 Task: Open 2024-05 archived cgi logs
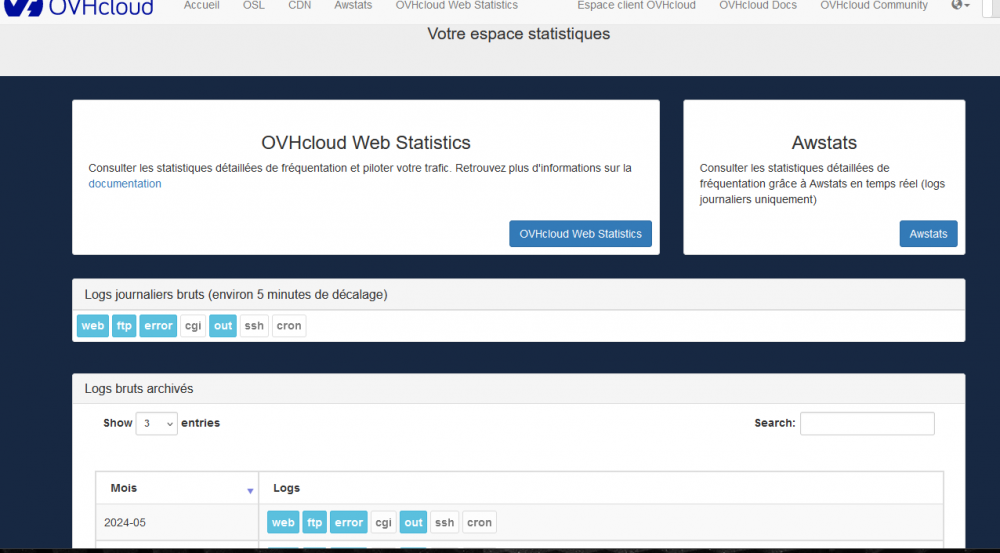tap(383, 522)
